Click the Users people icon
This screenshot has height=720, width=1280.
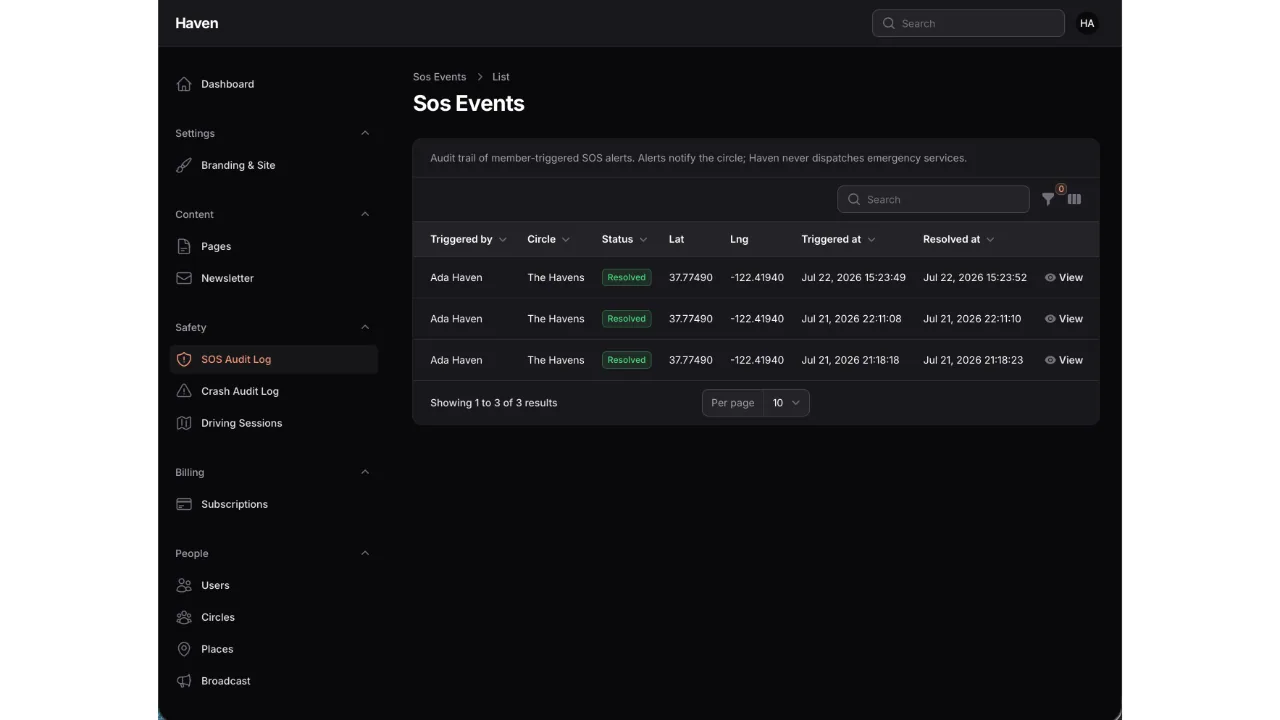[184, 585]
